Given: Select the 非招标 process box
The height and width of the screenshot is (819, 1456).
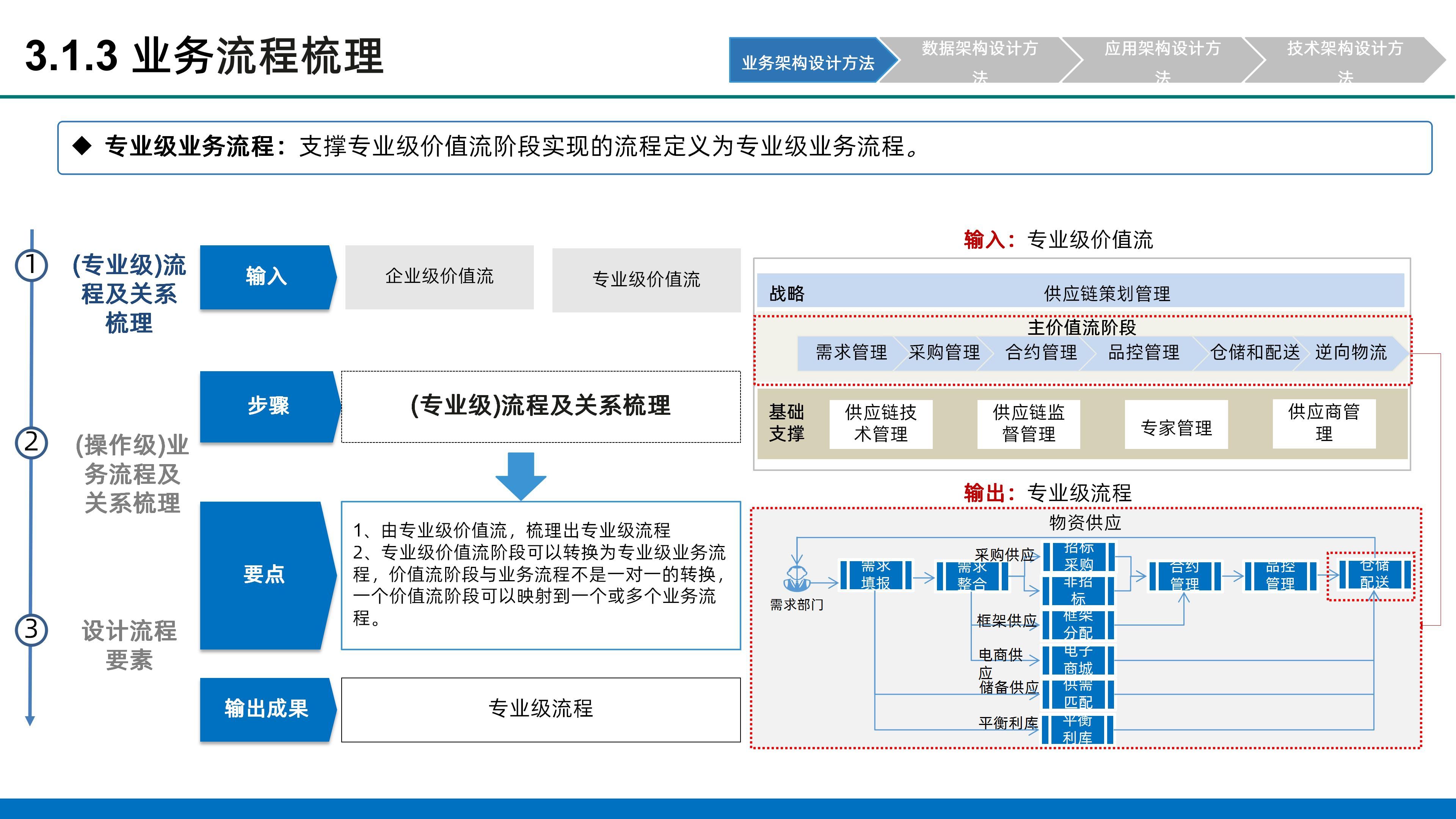Looking at the screenshot, I should click(x=1078, y=591).
